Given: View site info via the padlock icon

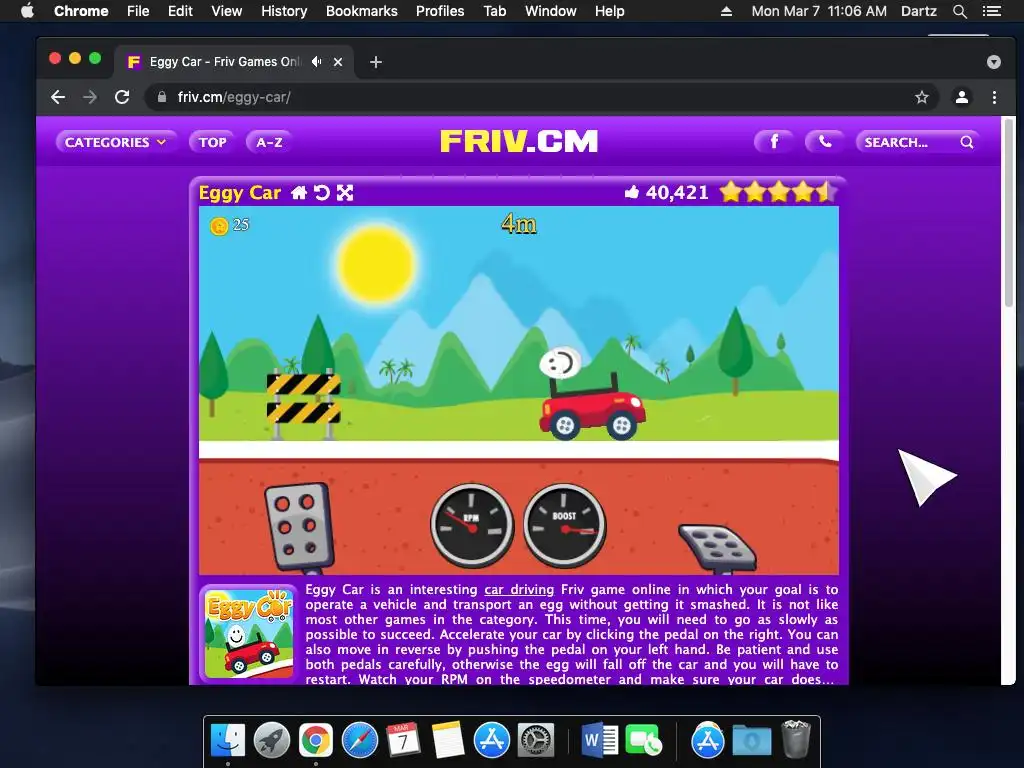Looking at the screenshot, I should pos(162,97).
